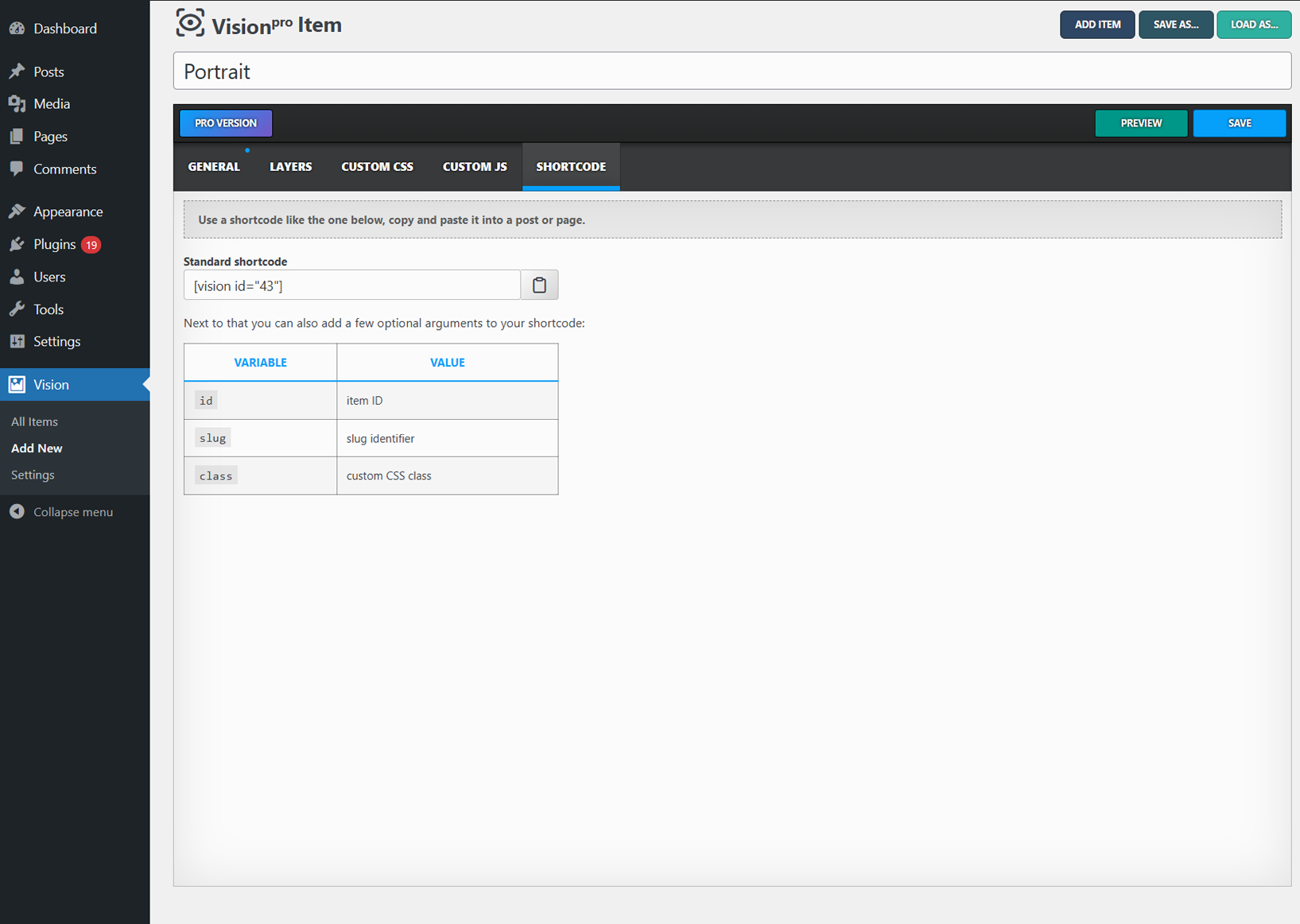Image resolution: width=1300 pixels, height=924 pixels.
Task: Click the Vision menu icon
Action: [x=17, y=385]
